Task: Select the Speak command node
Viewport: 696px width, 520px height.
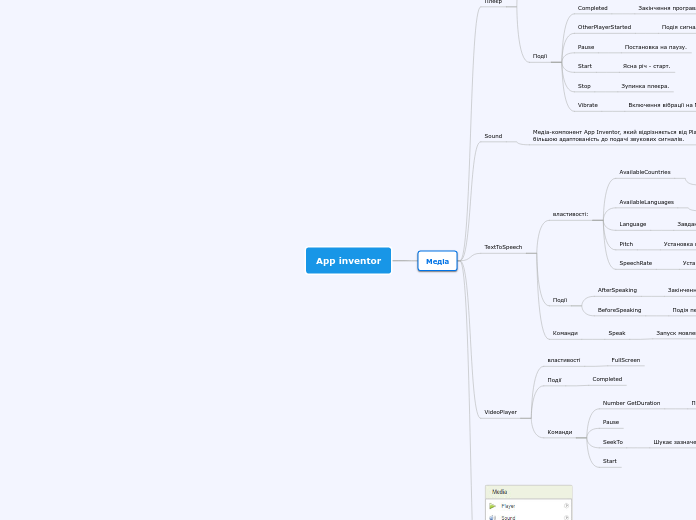Action: [x=617, y=333]
